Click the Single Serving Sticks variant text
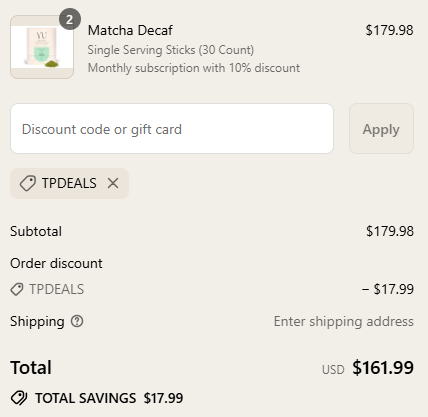This screenshot has height=417, width=428. tap(171, 50)
